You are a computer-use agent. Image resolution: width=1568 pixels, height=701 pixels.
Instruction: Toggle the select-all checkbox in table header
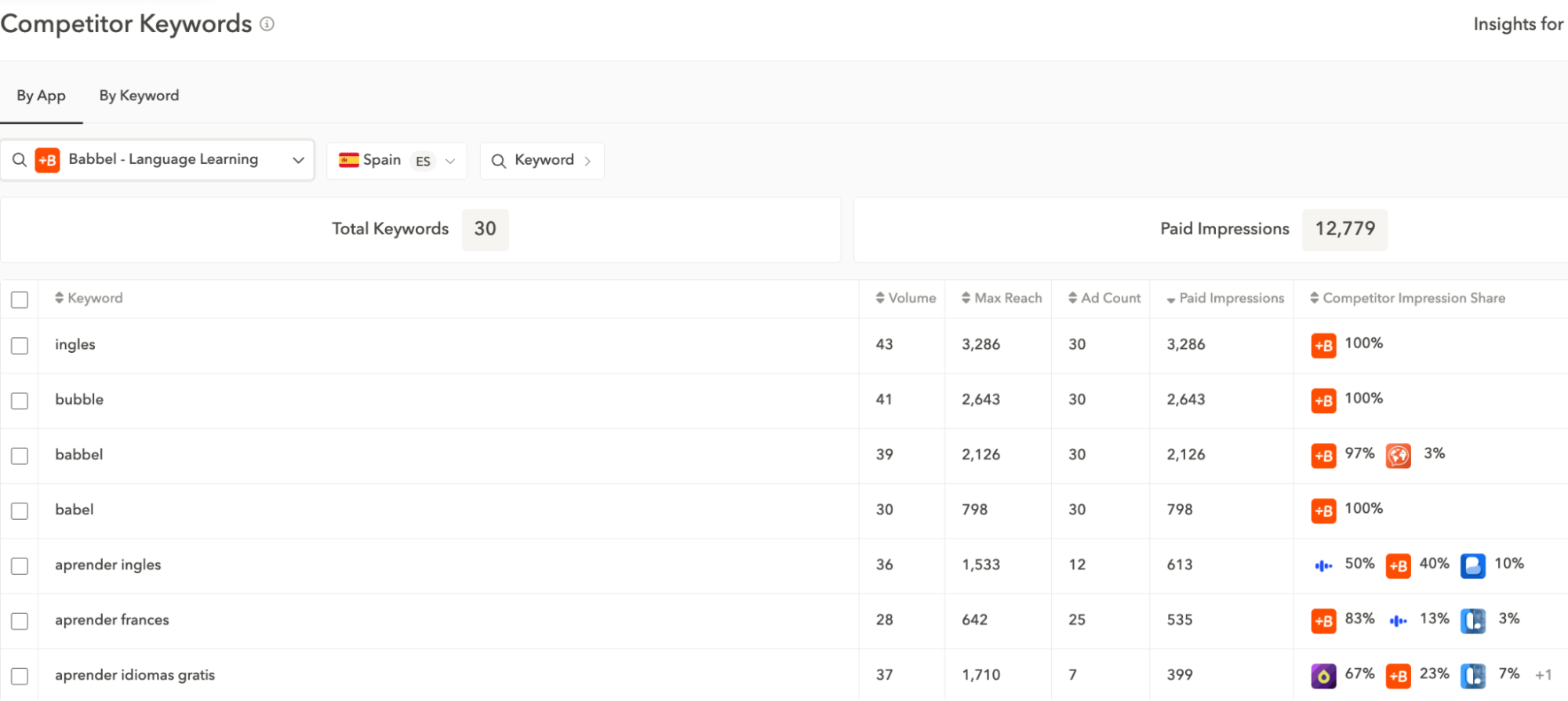[x=20, y=300]
